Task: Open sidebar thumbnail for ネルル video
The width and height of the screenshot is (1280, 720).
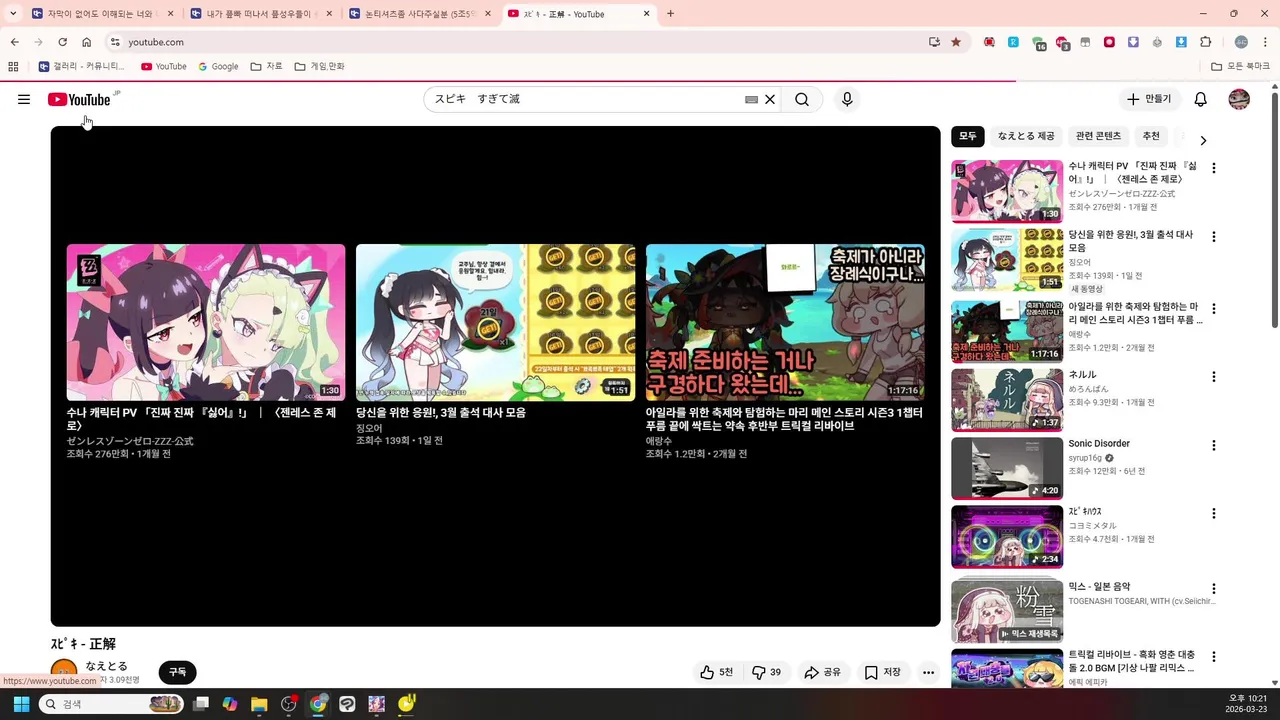Action: click(x=1007, y=400)
